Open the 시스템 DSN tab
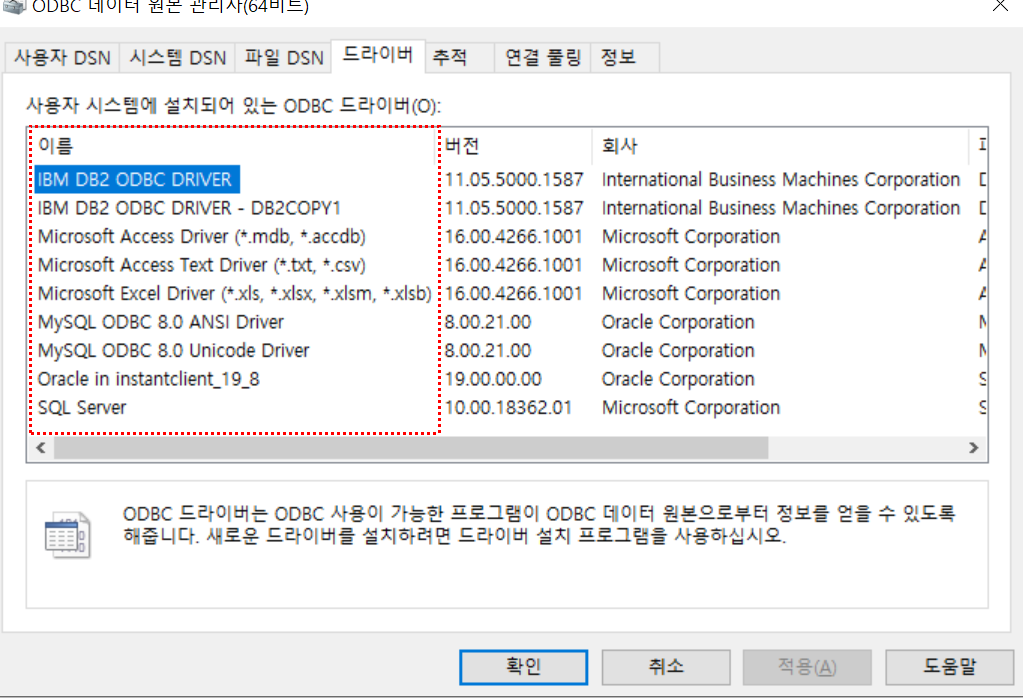 click(177, 57)
